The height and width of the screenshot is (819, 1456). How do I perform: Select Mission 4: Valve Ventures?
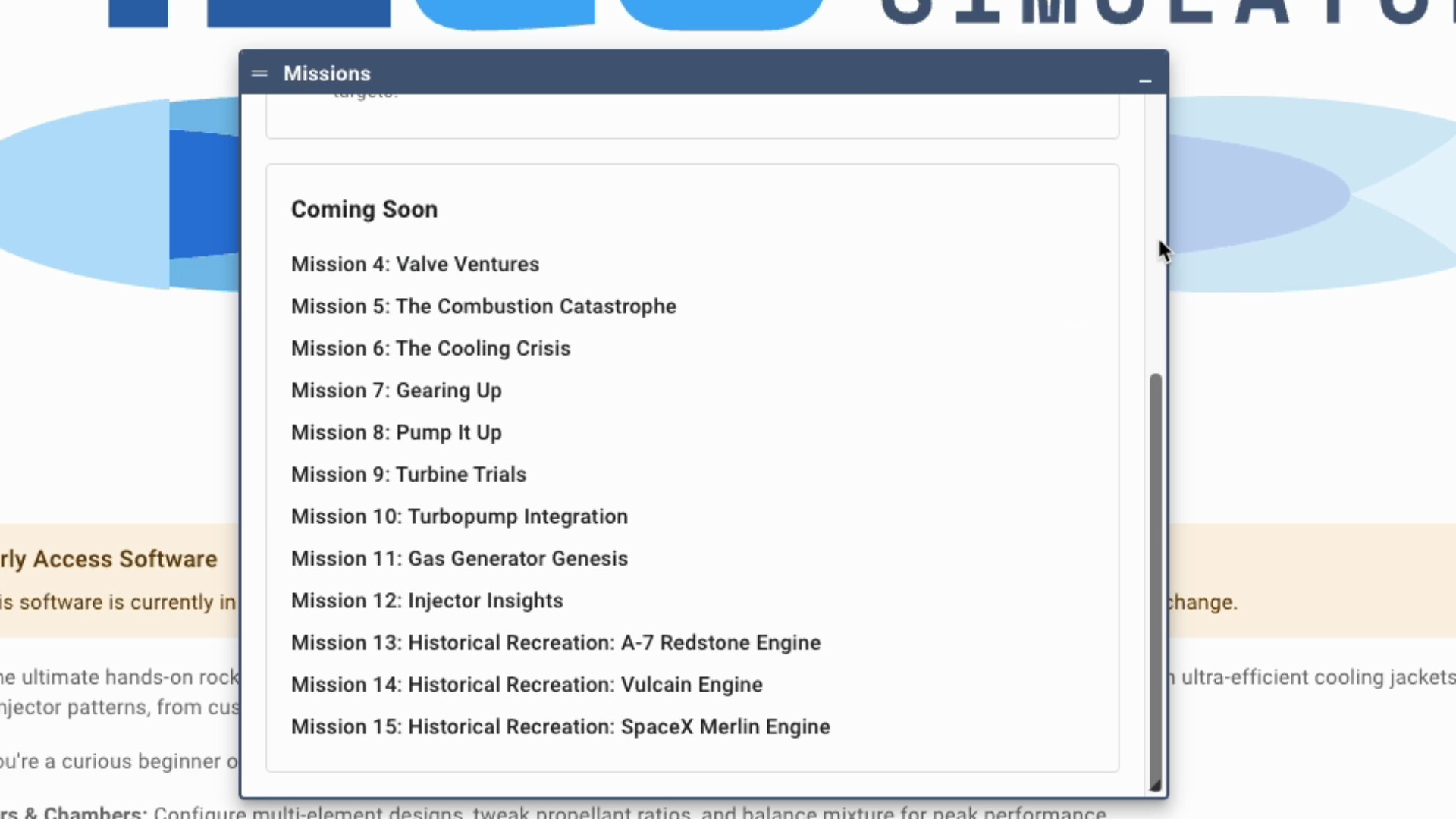pos(415,264)
